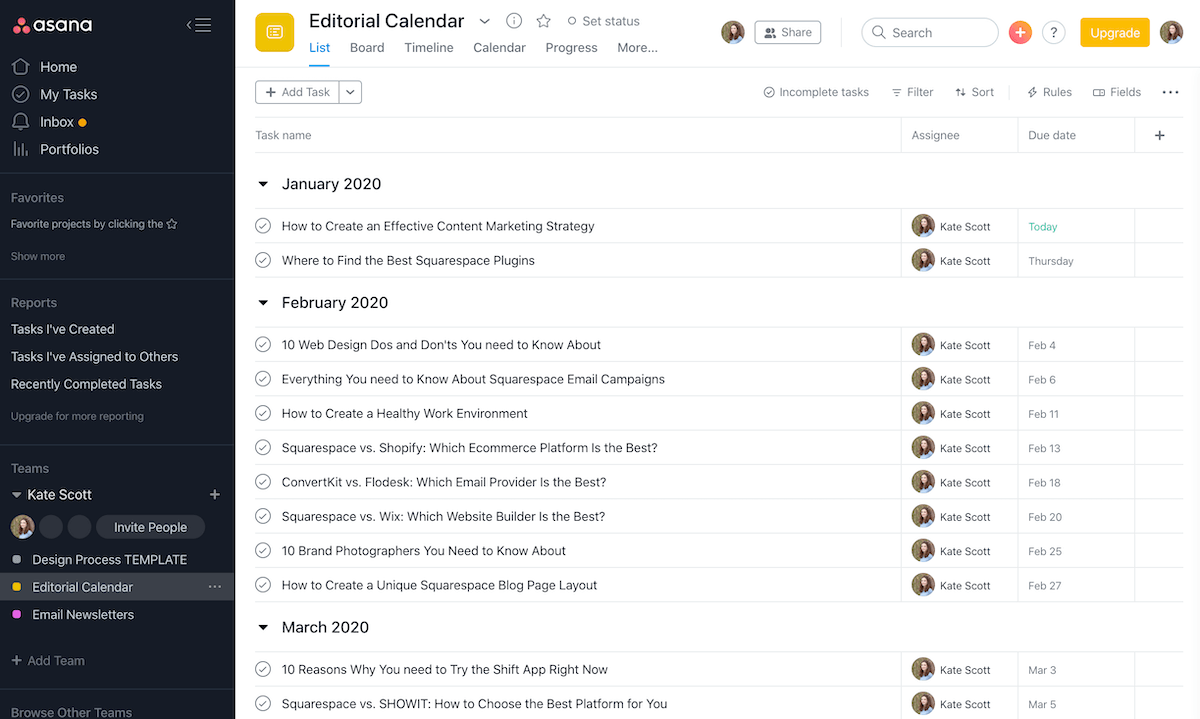
Task: Open the help question mark icon
Action: point(1053,32)
